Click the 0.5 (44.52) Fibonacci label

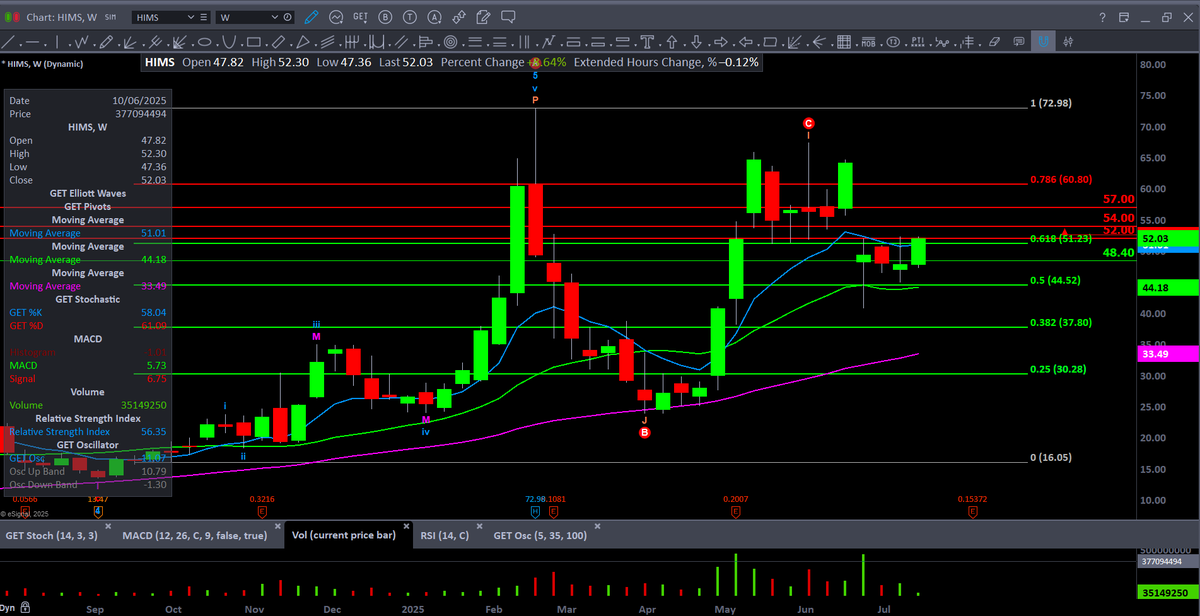click(x=1056, y=280)
